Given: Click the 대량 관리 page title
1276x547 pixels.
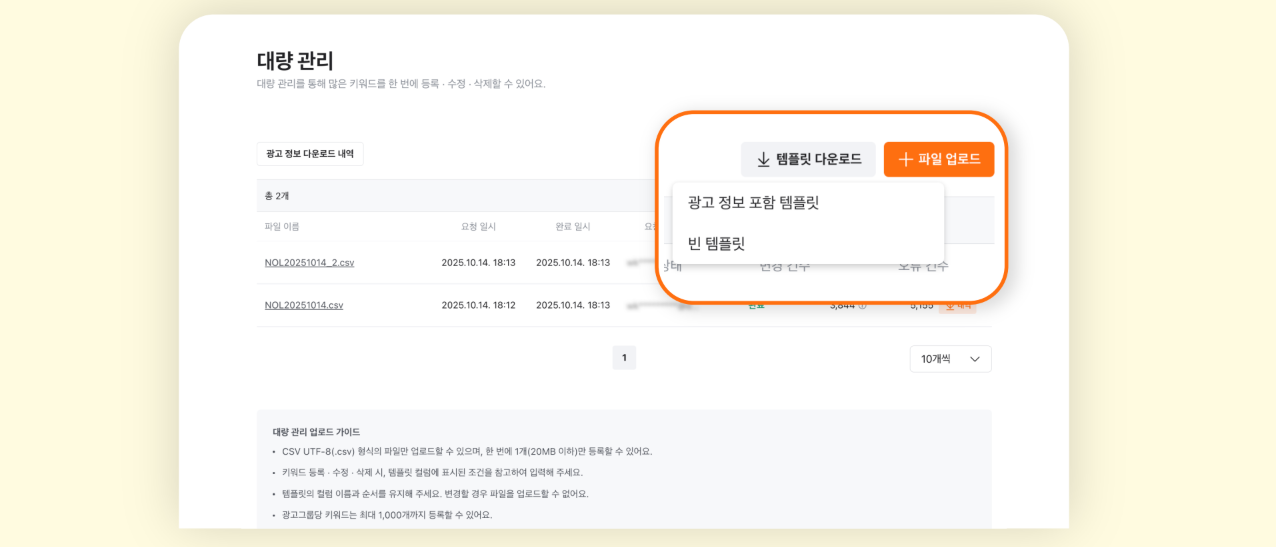Looking at the screenshot, I should (x=295, y=60).
